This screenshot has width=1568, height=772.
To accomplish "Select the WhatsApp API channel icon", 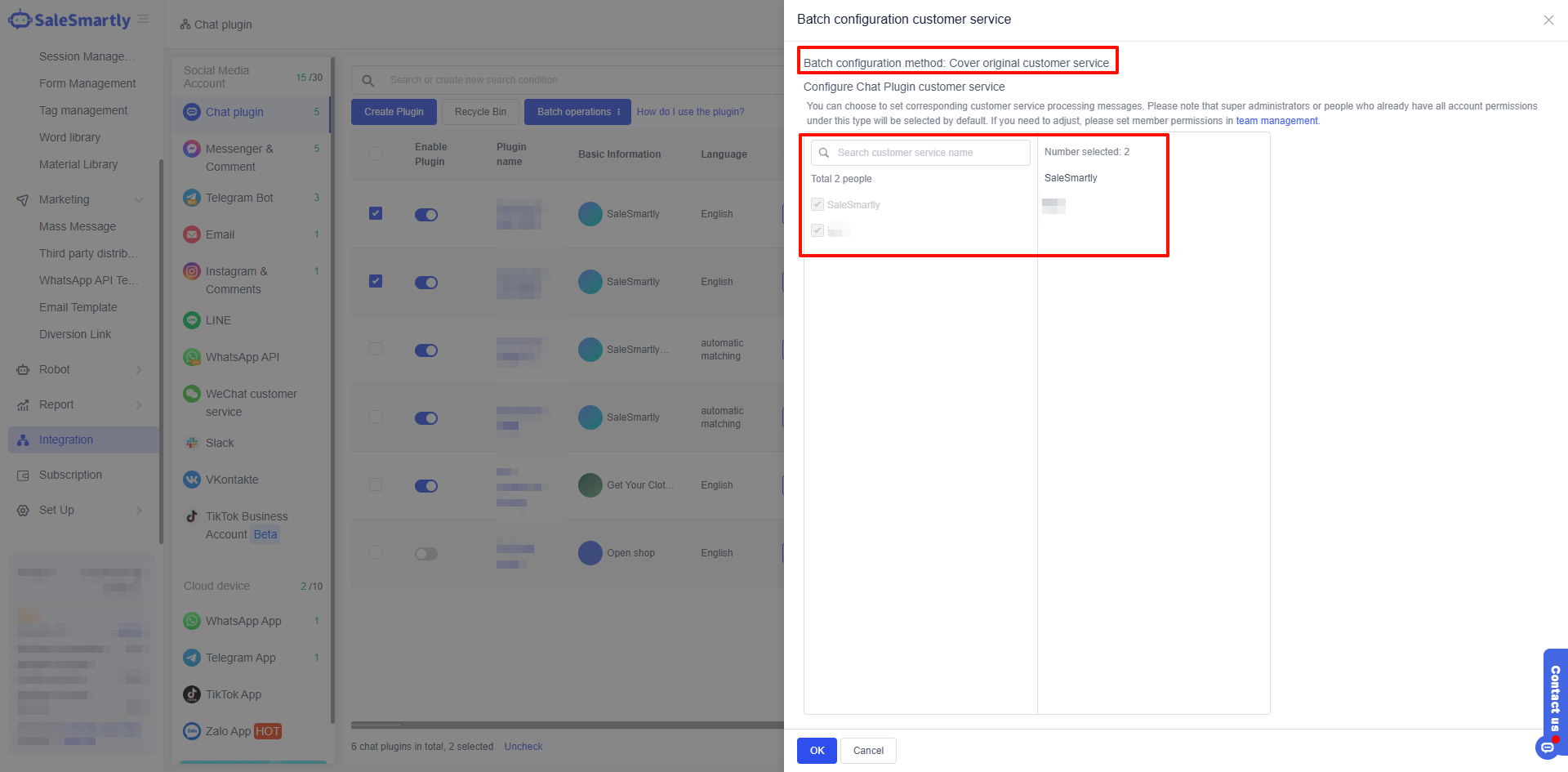I will [192, 357].
